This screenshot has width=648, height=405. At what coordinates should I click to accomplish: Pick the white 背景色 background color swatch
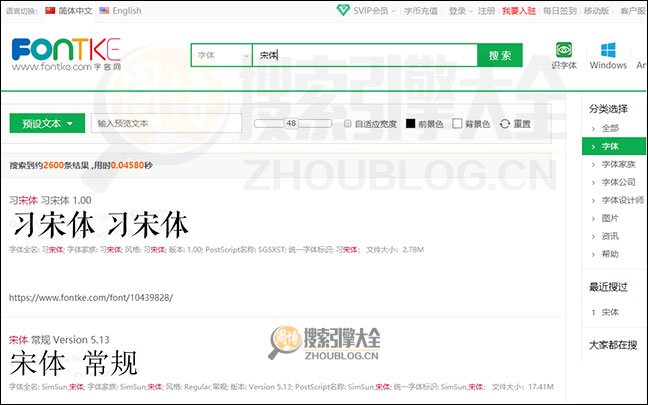tap(457, 124)
